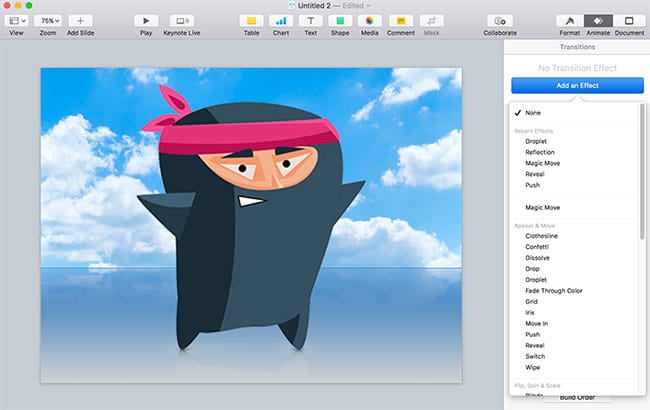The width and height of the screenshot is (650, 410).
Task: Toggle the Animate inspector
Action: coord(598,21)
